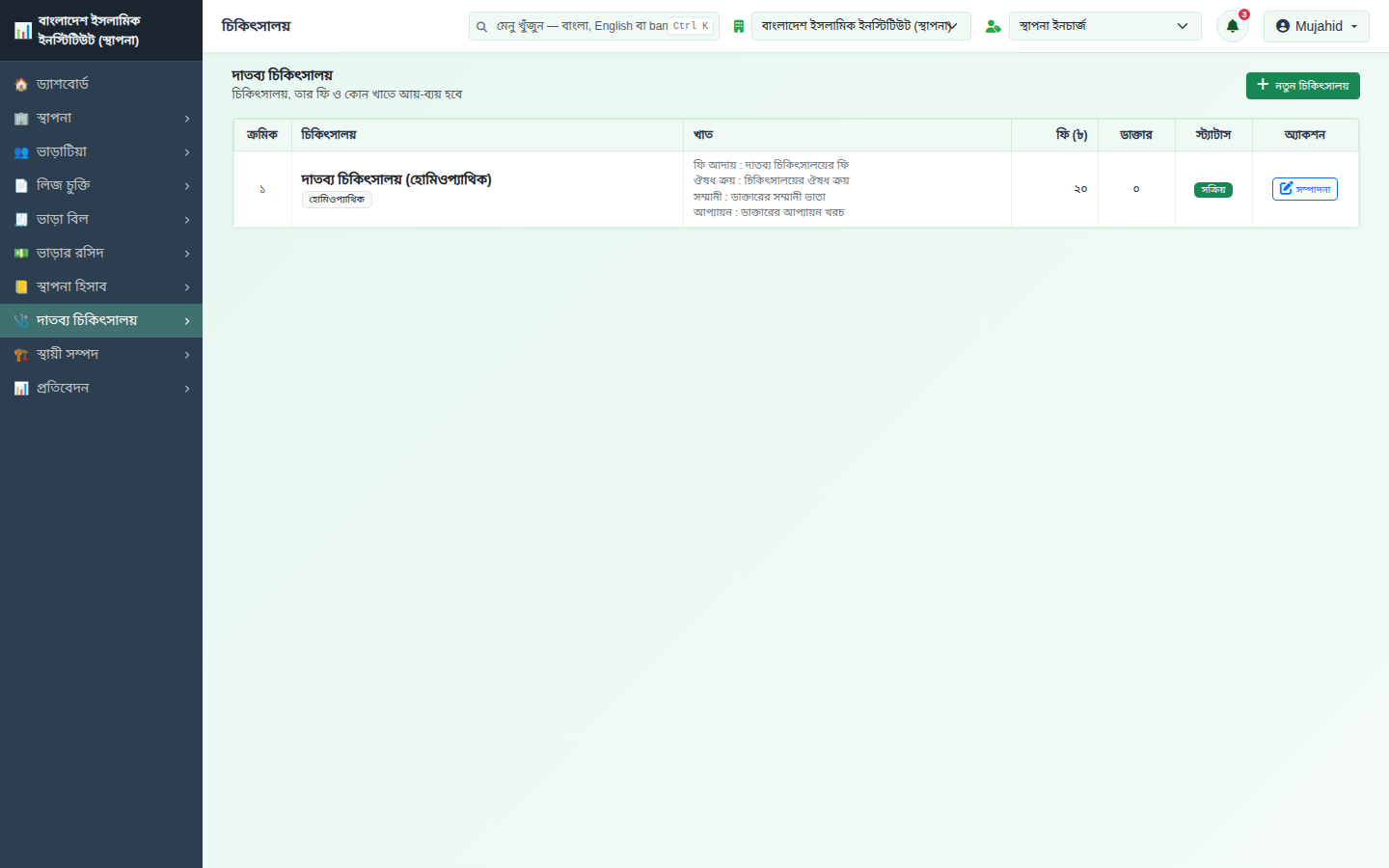Screen dimensions: 1389x868
Task: Click the লিজ চুক্তি document icon
Action: (21, 186)
